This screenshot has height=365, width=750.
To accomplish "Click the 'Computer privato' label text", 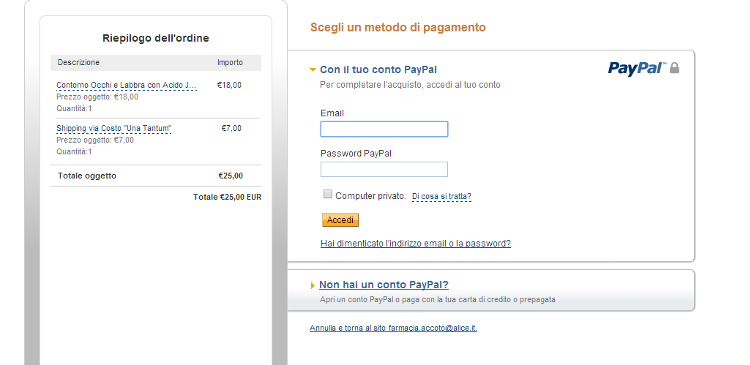I will point(371,196).
